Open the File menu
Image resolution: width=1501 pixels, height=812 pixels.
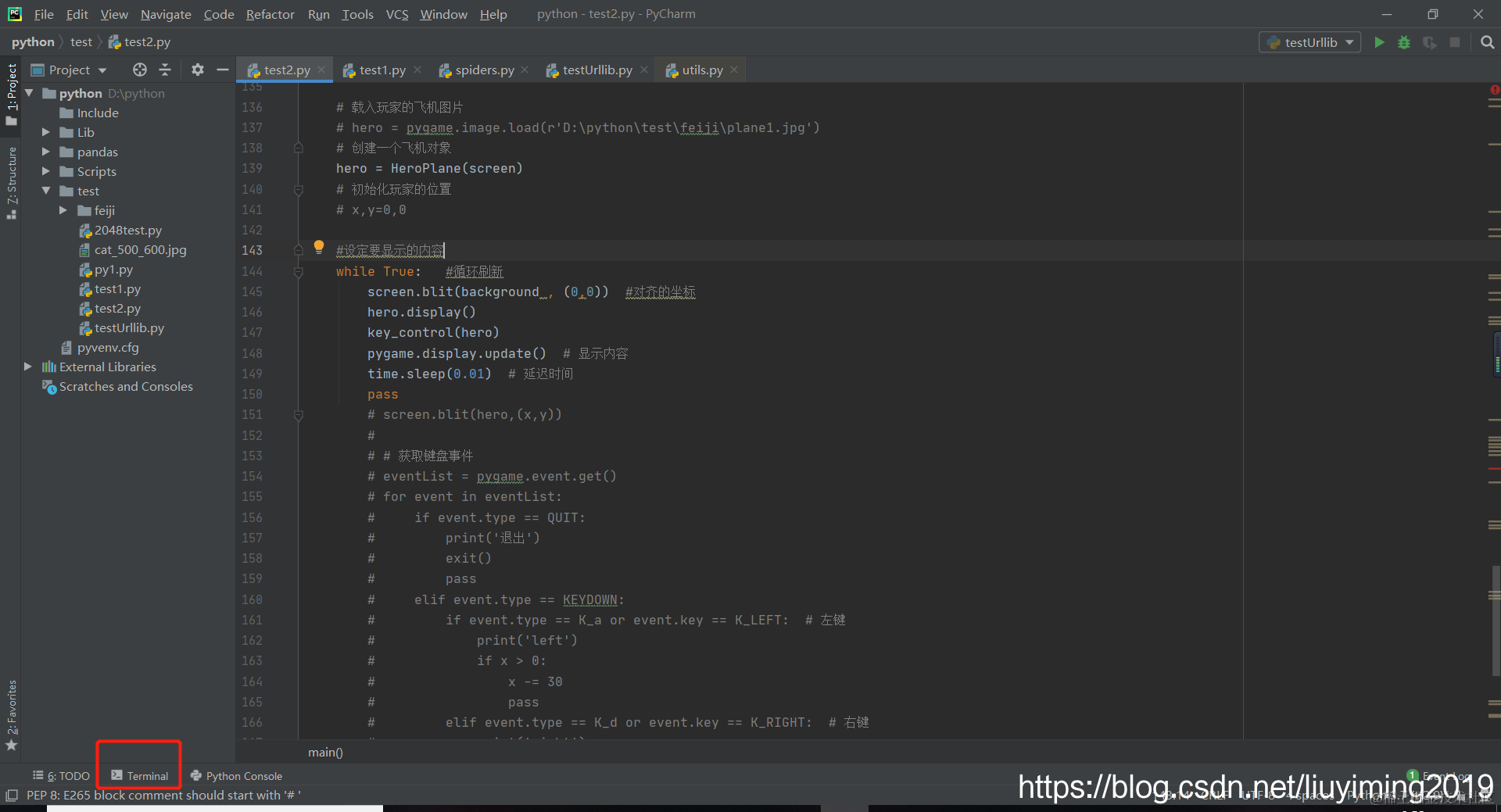(x=44, y=14)
